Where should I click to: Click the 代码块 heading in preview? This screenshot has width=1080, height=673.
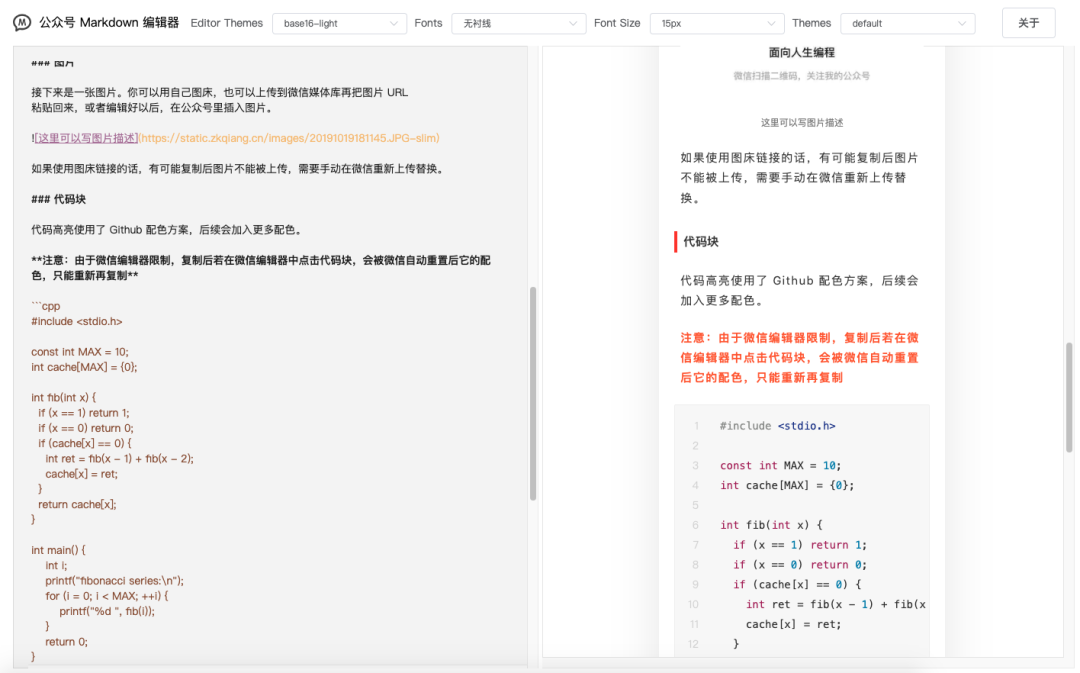point(700,242)
